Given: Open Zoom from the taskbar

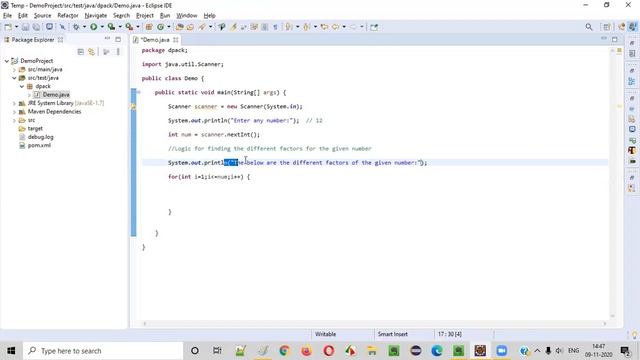Looking at the screenshot, I should (x=501, y=351).
